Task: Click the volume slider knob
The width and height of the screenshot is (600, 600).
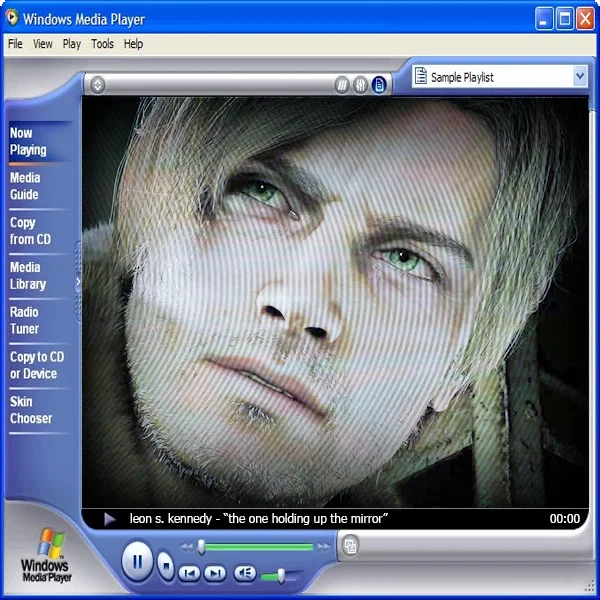Action: pos(281,576)
